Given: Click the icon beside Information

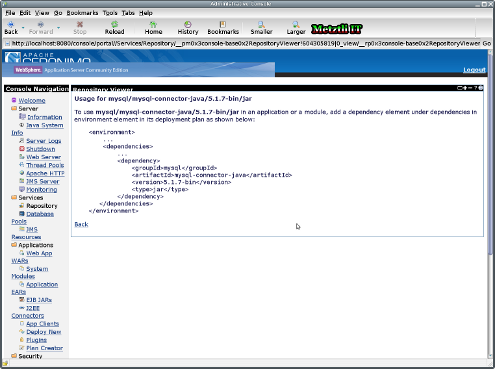Looking at the screenshot, I should [x=22, y=116].
